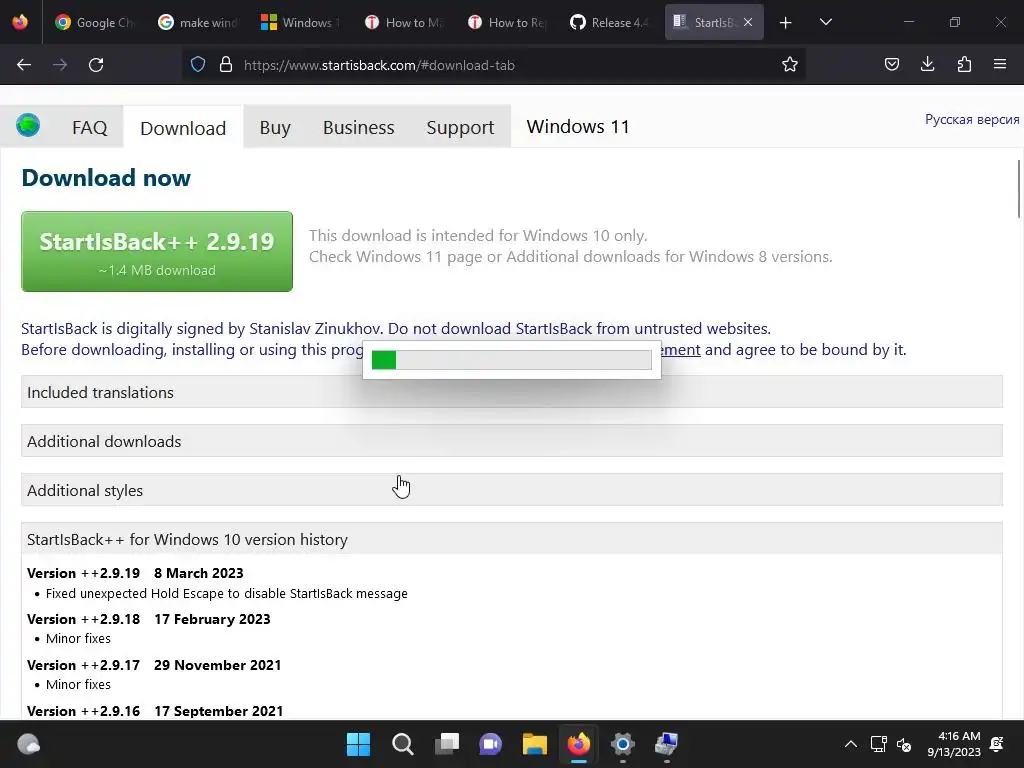This screenshot has height=768, width=1024.
Task: Click the Firefox icon in the taskbar
Action: 579,744
